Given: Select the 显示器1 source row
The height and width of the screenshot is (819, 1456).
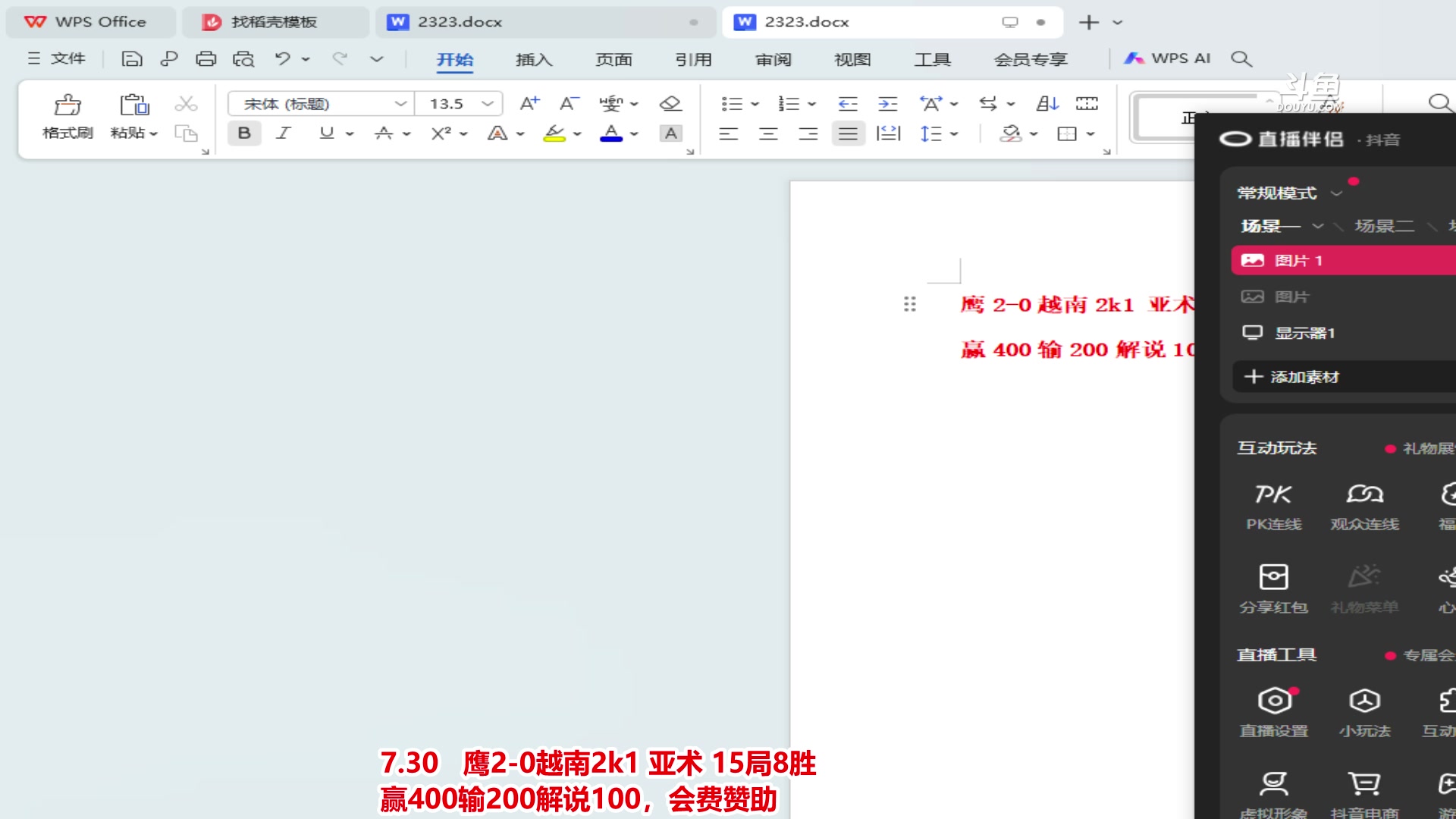Looking at the screenshot, I should click(1344, 333).
